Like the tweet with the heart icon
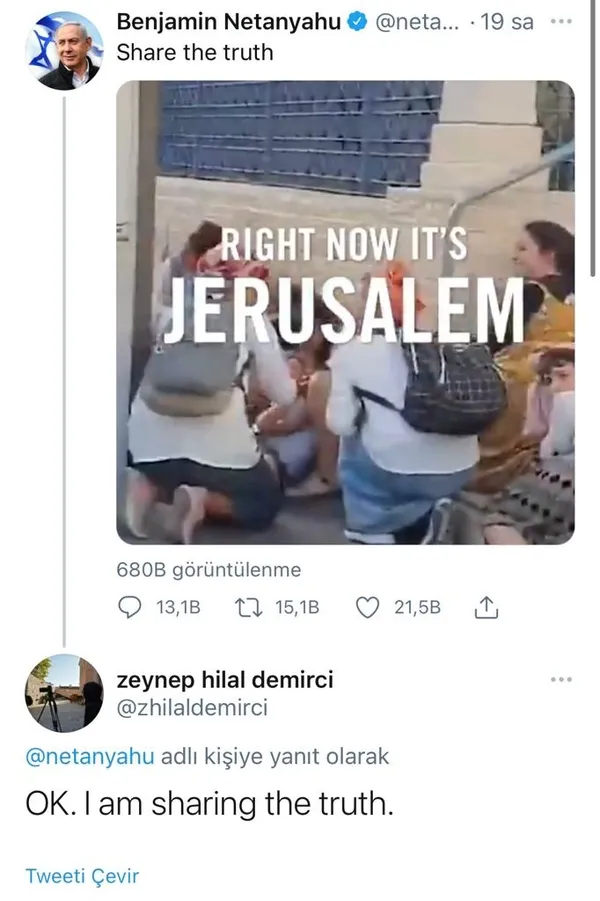 tap(368, 607)
